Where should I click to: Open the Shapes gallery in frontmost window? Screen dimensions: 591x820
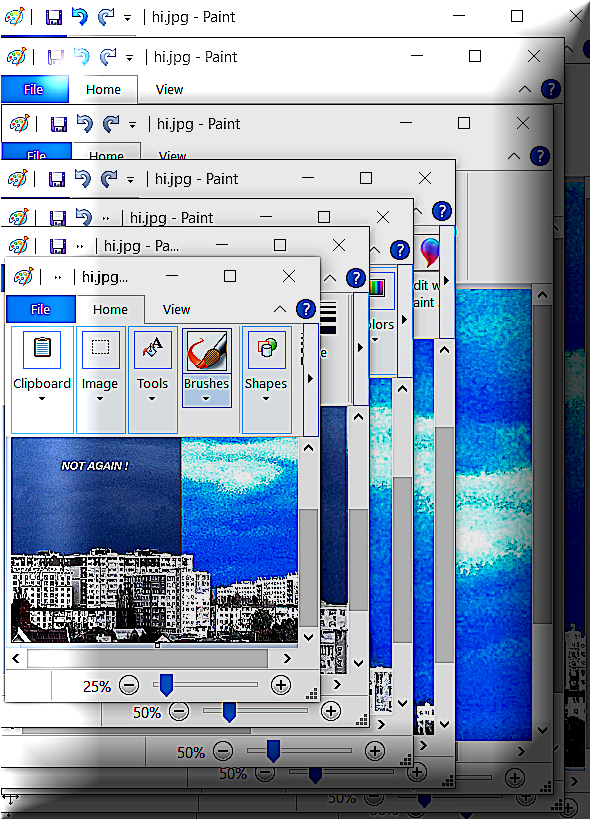(266, 380)
